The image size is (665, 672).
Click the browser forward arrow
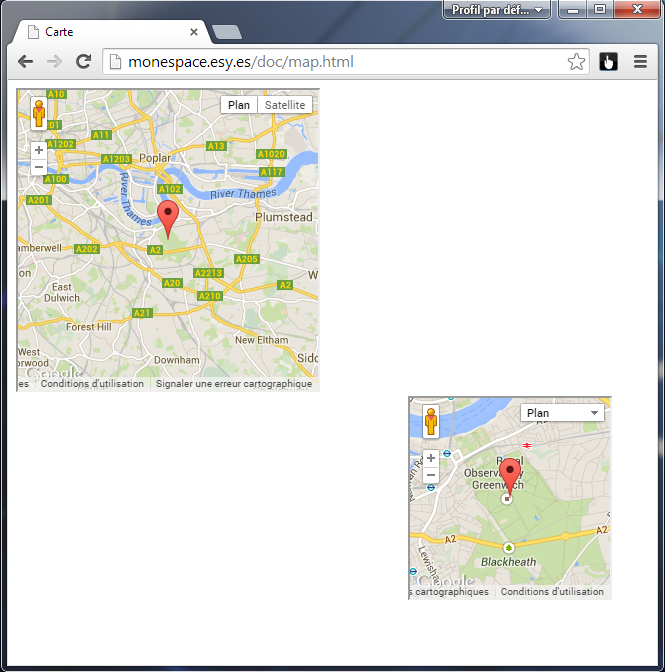pyautogui.click(x=54, y=62)
